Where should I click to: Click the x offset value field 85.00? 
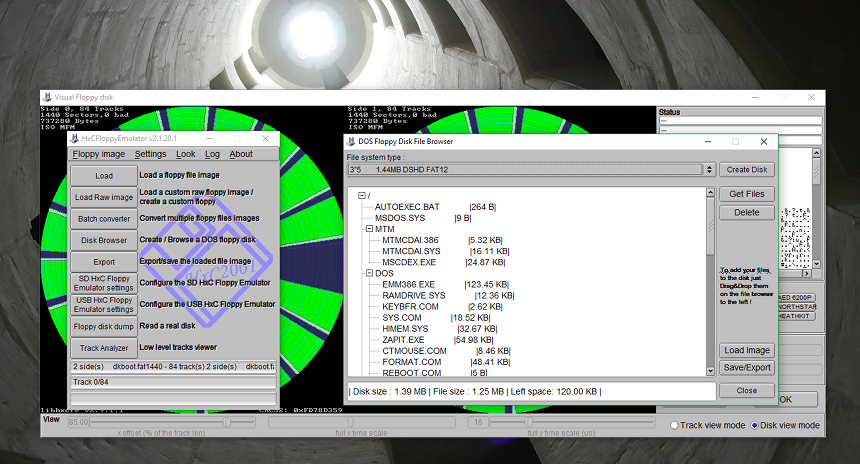pyautogui.click(x=78, y=422)
